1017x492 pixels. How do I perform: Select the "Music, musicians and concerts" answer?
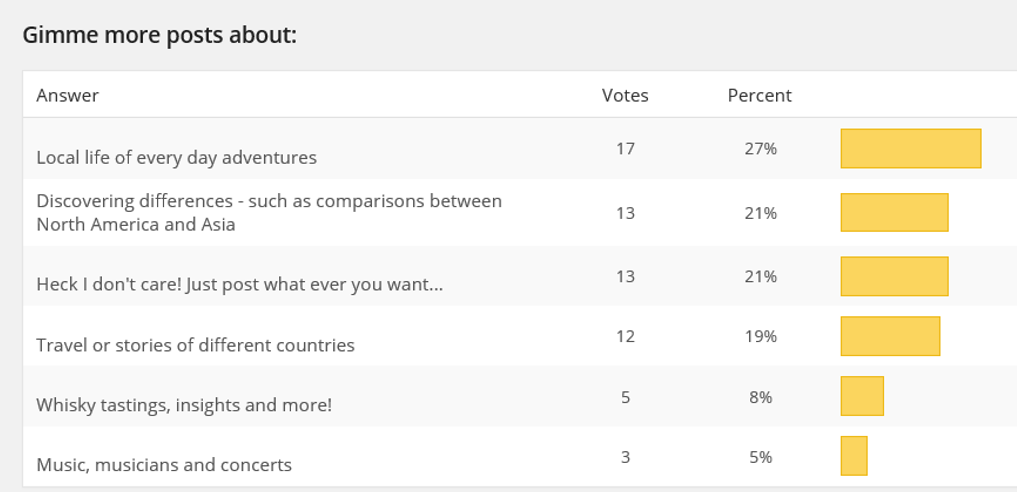click(164, 465)
